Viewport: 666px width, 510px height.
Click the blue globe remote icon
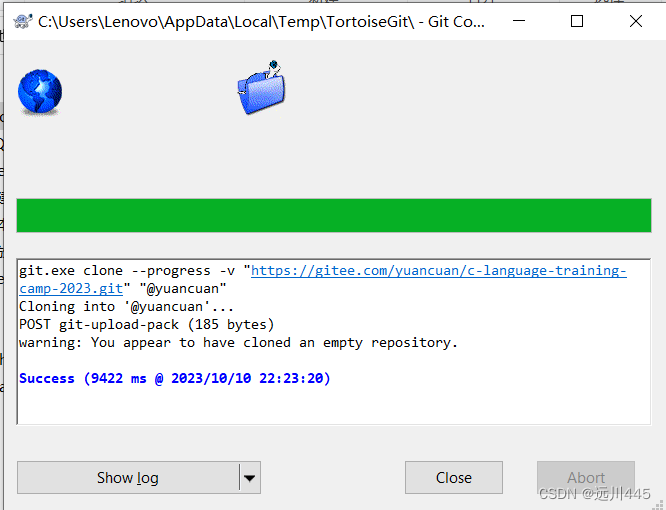pos(40,92)
